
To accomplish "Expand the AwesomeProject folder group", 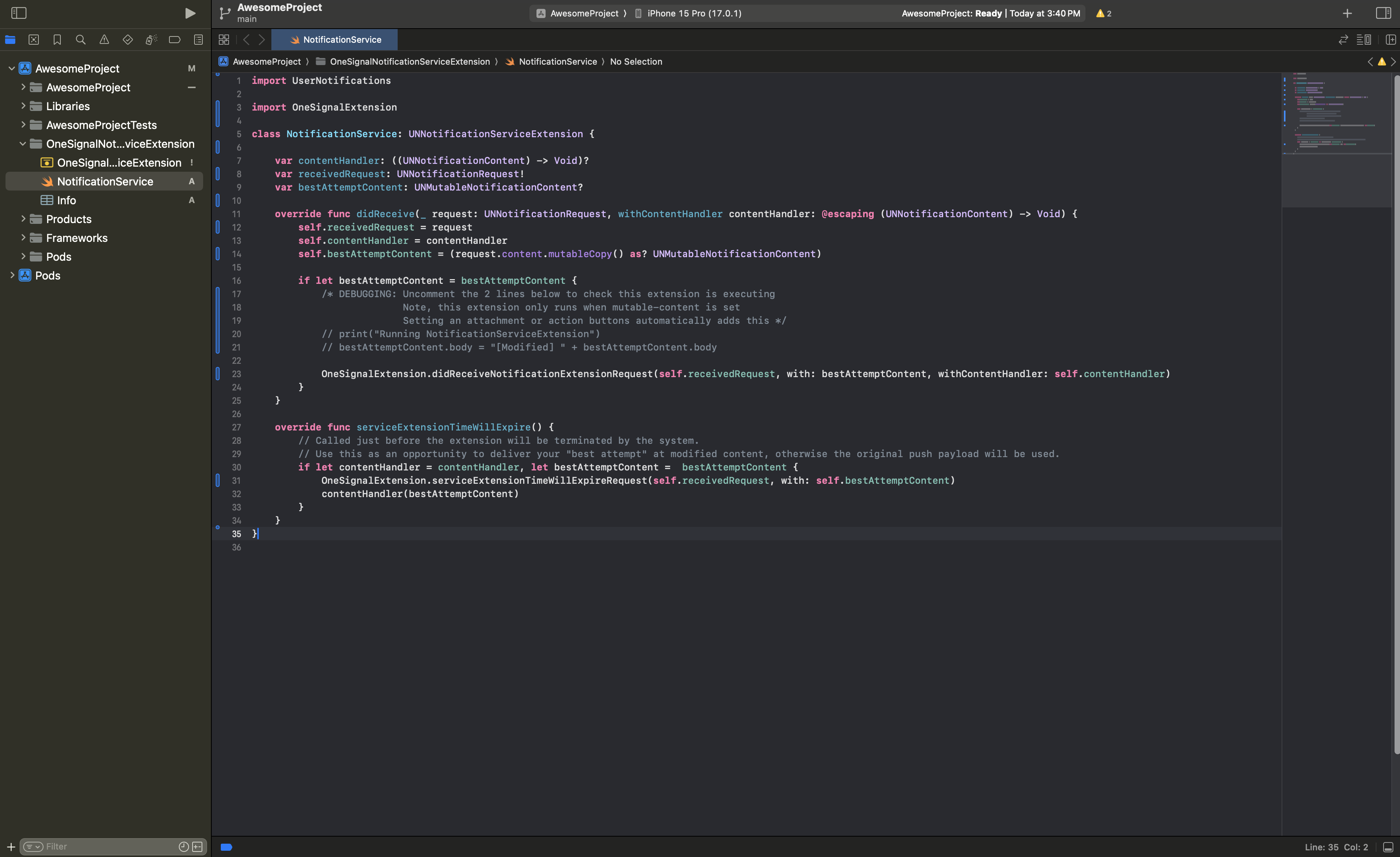I will pyautogui.click(x=23, y=87).
